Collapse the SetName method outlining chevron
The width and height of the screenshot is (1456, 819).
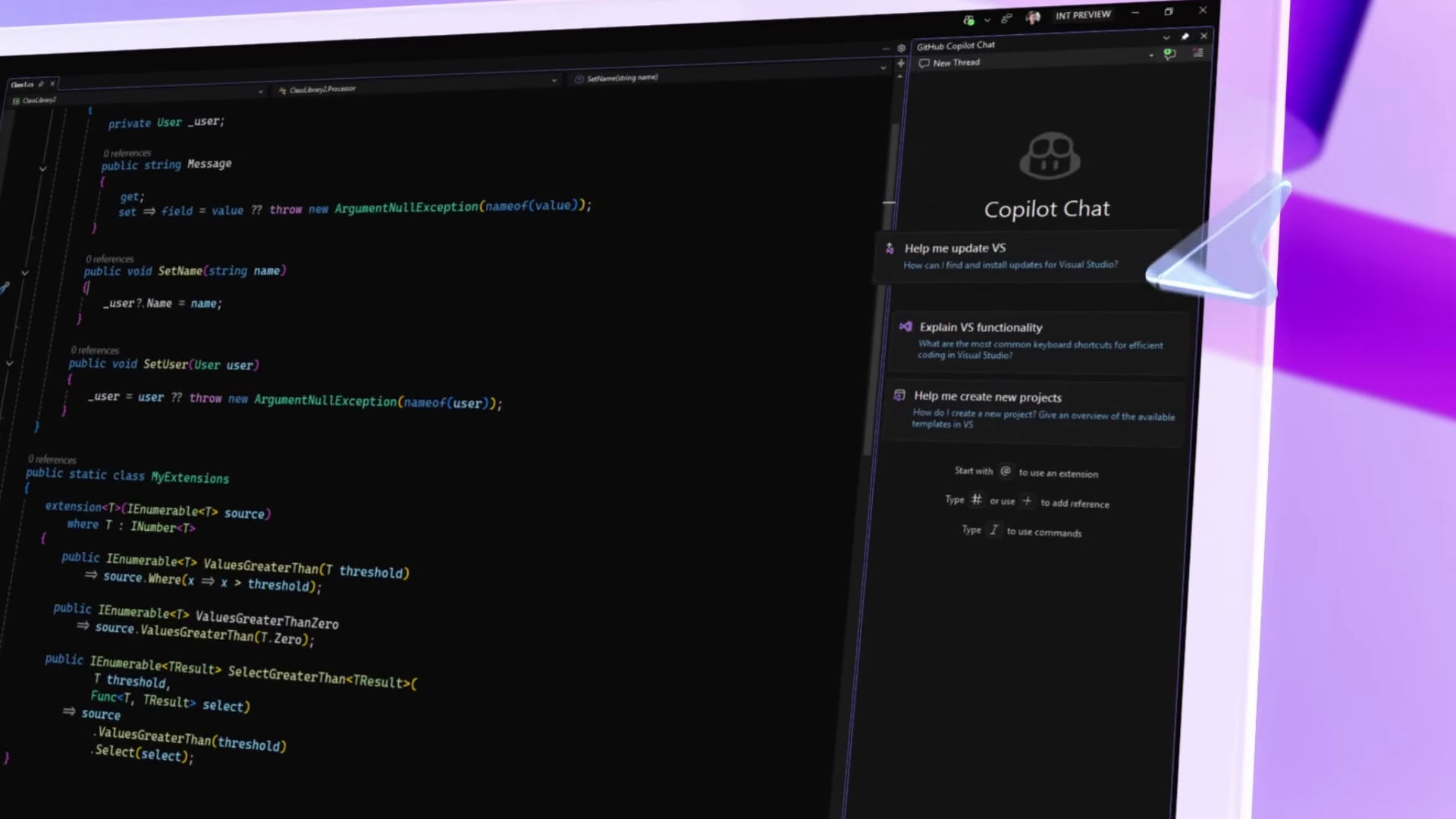pyautogui.click(x=25, y=272)
